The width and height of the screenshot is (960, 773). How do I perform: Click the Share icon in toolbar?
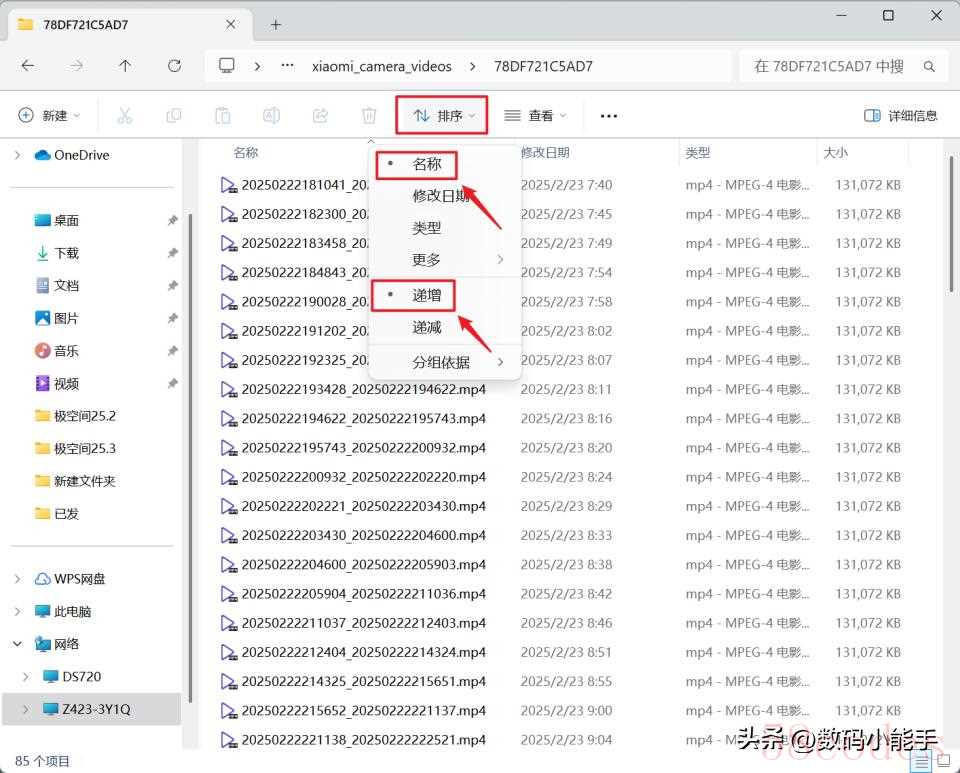pos(320,116)
